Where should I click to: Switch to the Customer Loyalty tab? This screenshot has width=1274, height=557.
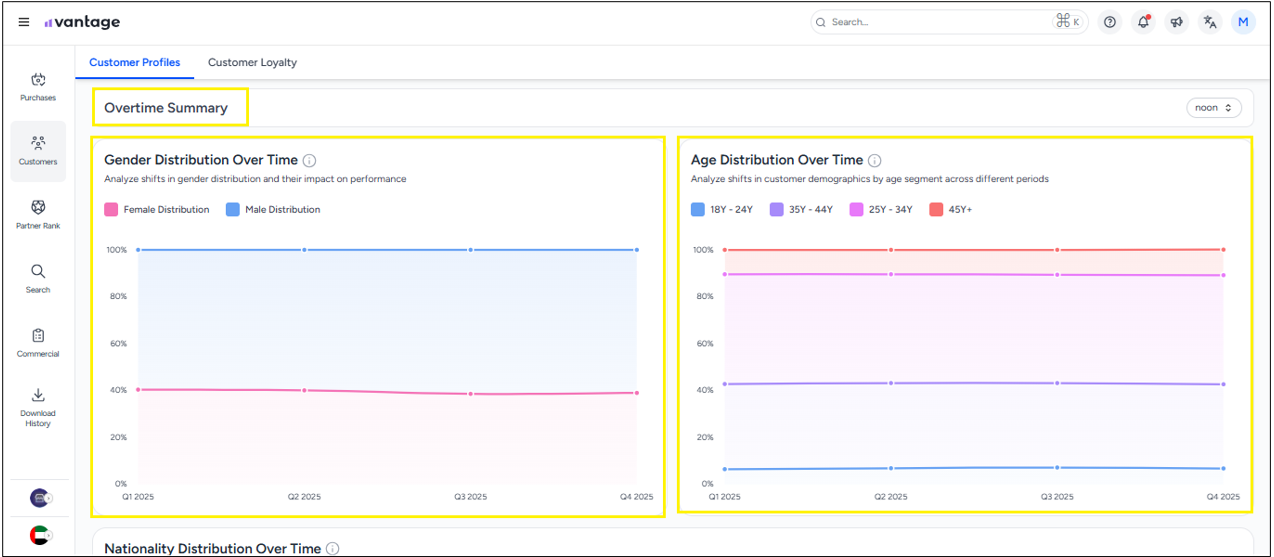point(252,62)
